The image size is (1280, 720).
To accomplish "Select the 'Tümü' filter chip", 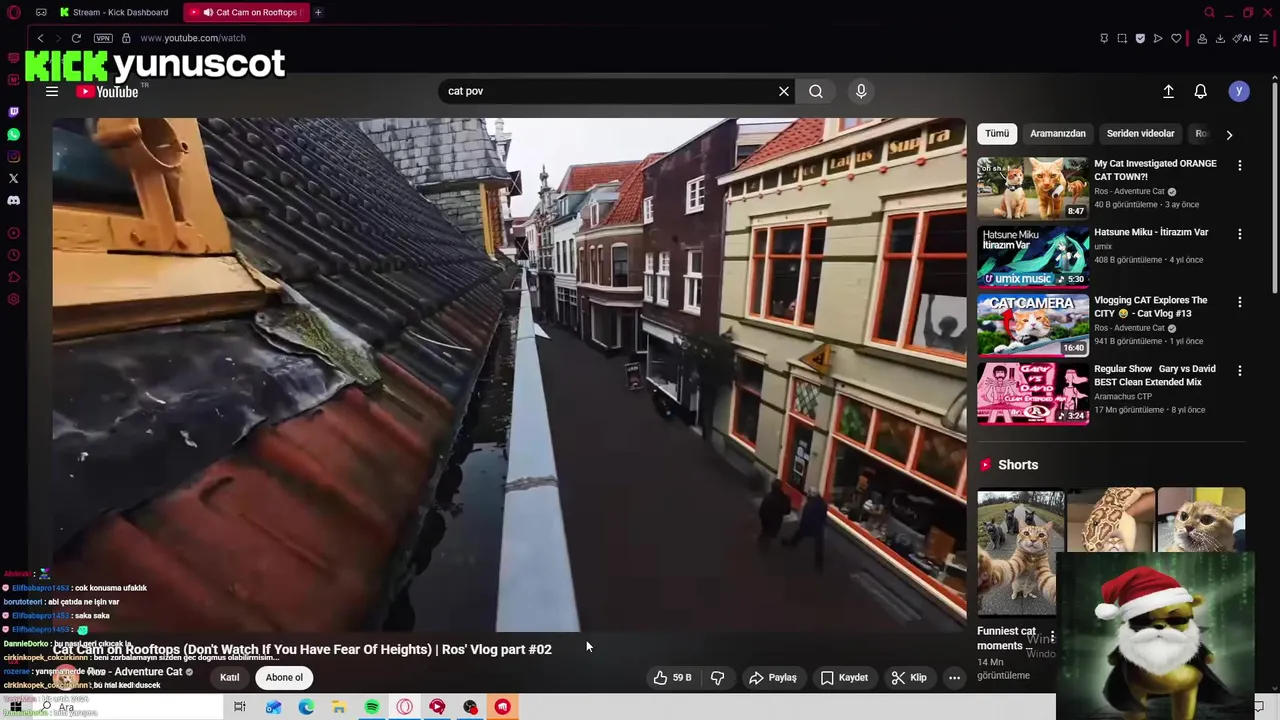I will click(x=997, y=133).
